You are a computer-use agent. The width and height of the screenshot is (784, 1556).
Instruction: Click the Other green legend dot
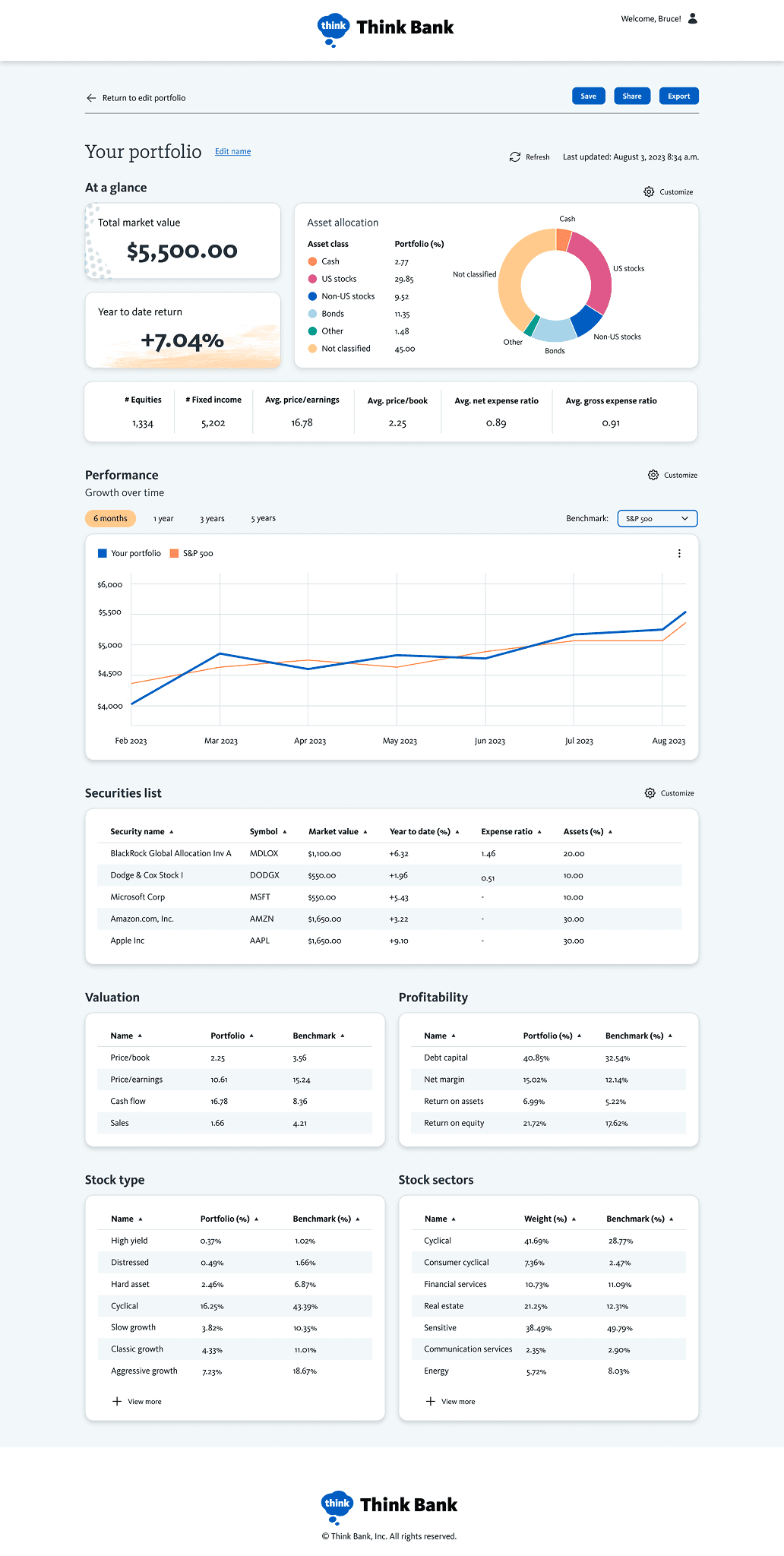tap(312, 331)
